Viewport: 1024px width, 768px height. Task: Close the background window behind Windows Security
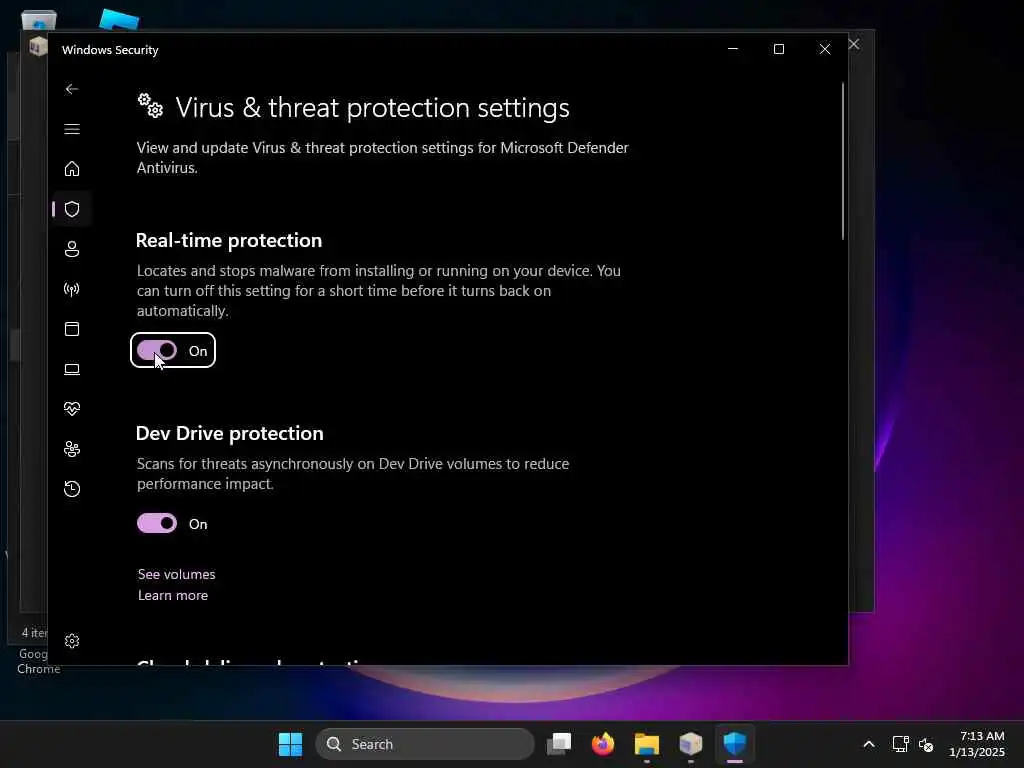854,44
